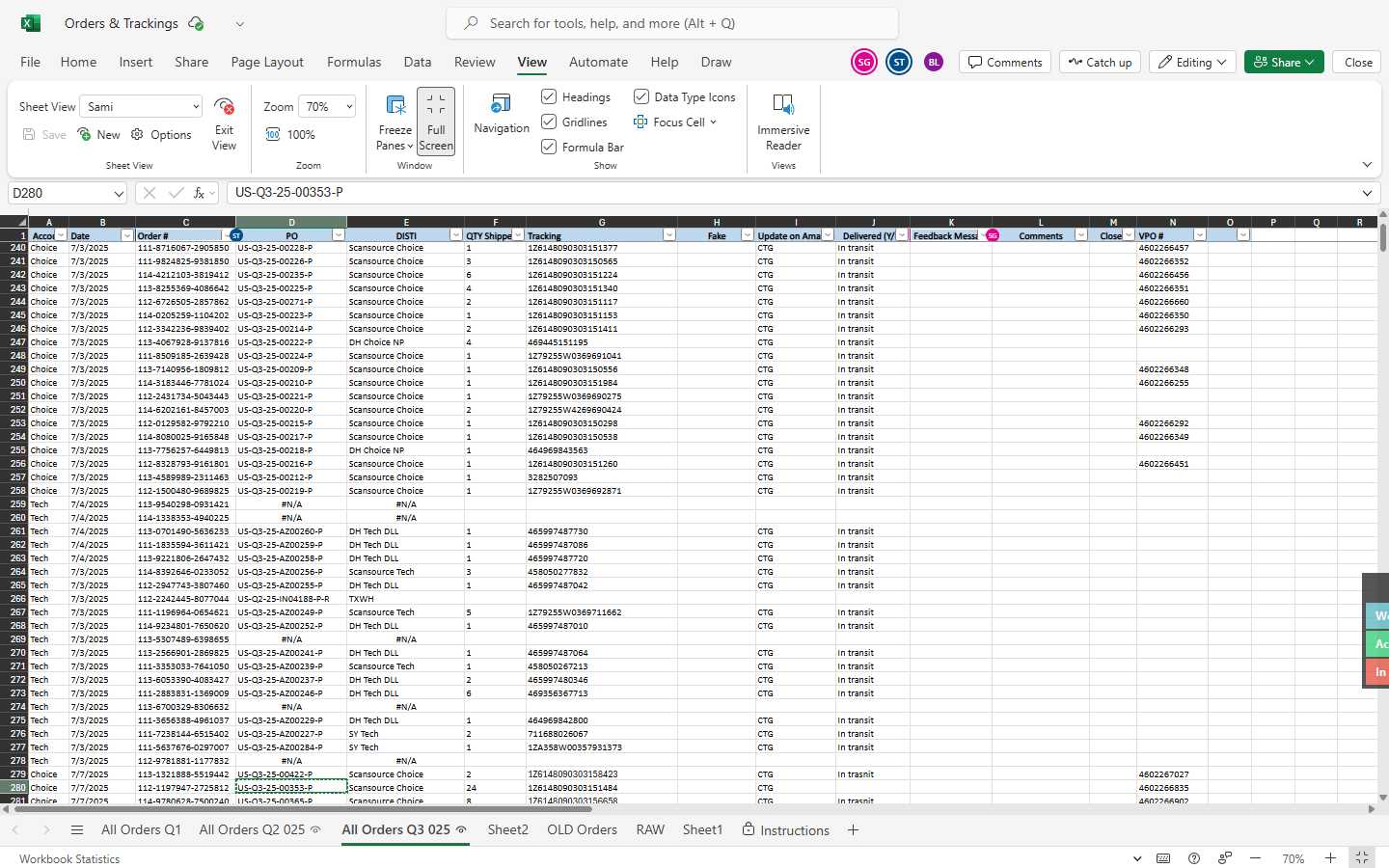Reset zoom with the 100% button

point(290,135)
